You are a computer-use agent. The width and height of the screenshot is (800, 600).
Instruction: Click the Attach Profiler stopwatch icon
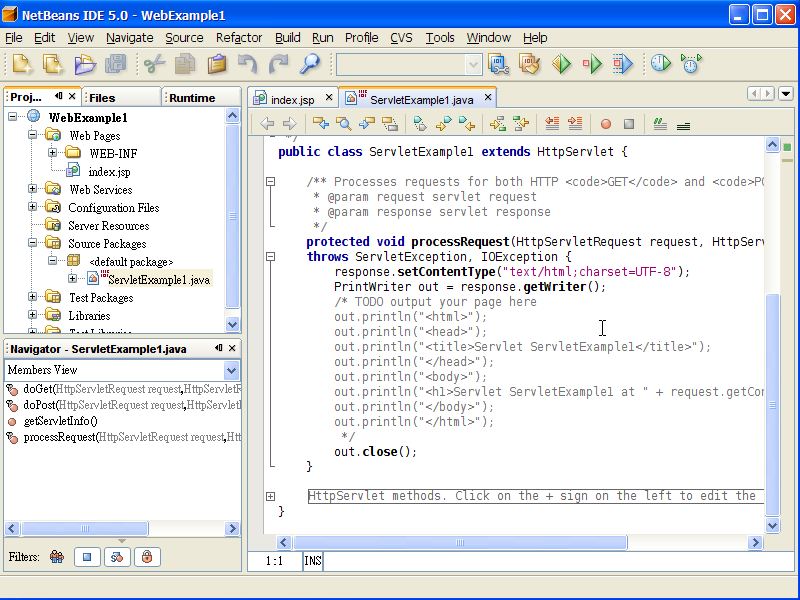coord(692,64)
